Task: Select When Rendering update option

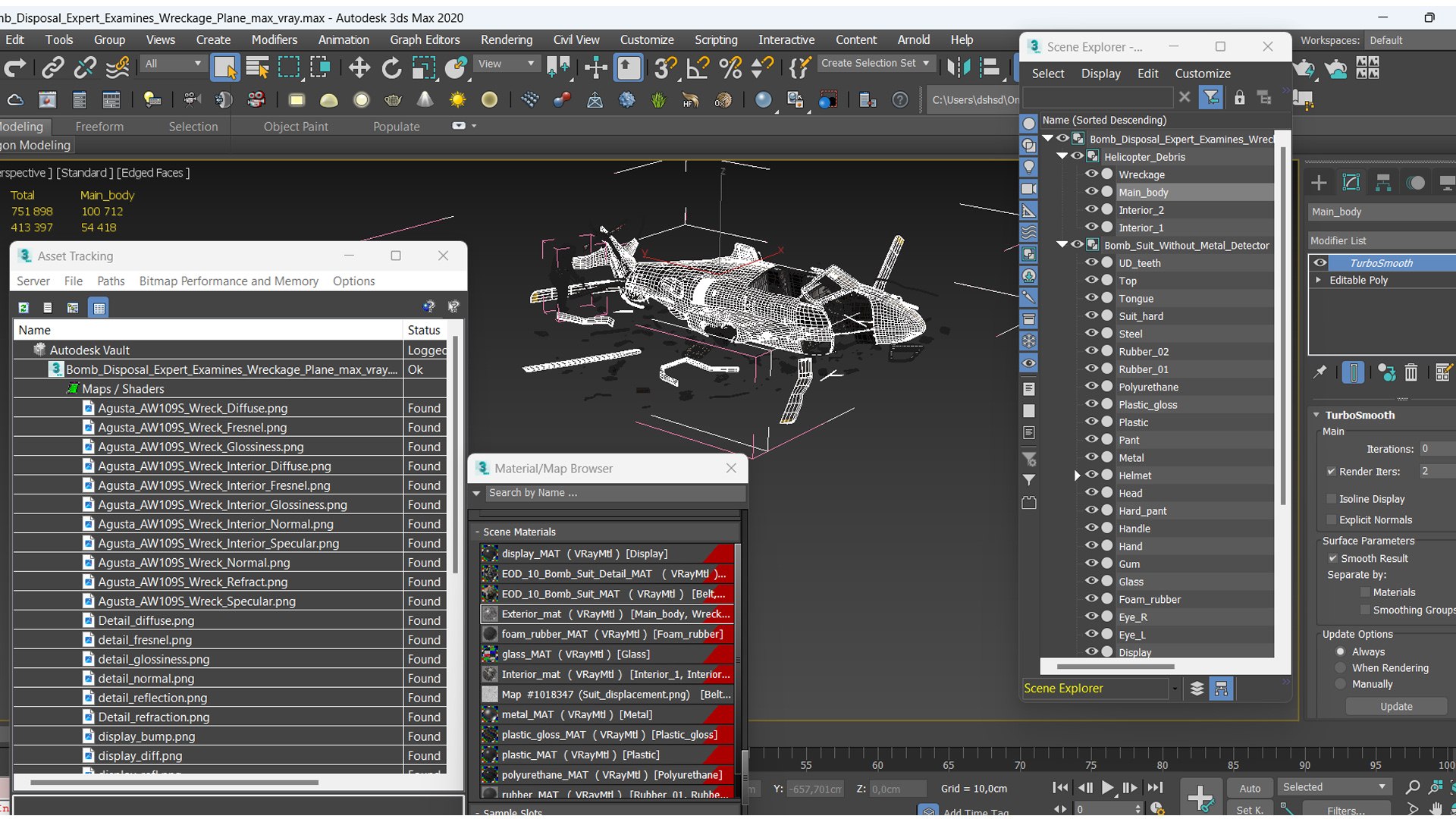Action: coord(1340,667)
